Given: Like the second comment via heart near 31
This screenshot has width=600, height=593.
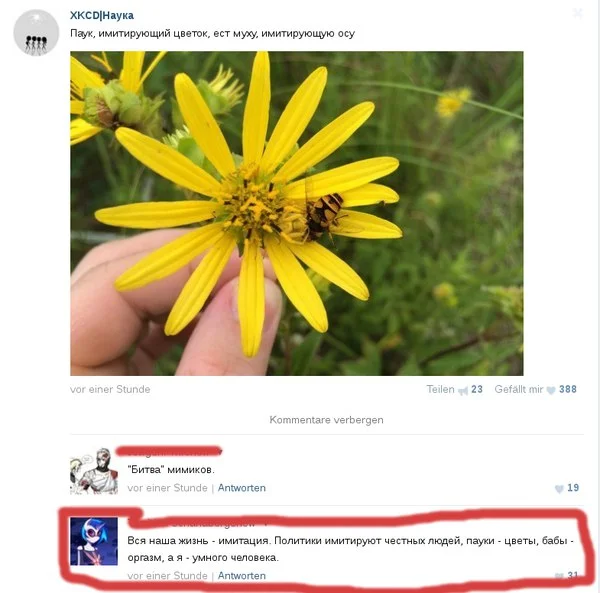Looking at the screenshot, I should click(x=559, y=576).
